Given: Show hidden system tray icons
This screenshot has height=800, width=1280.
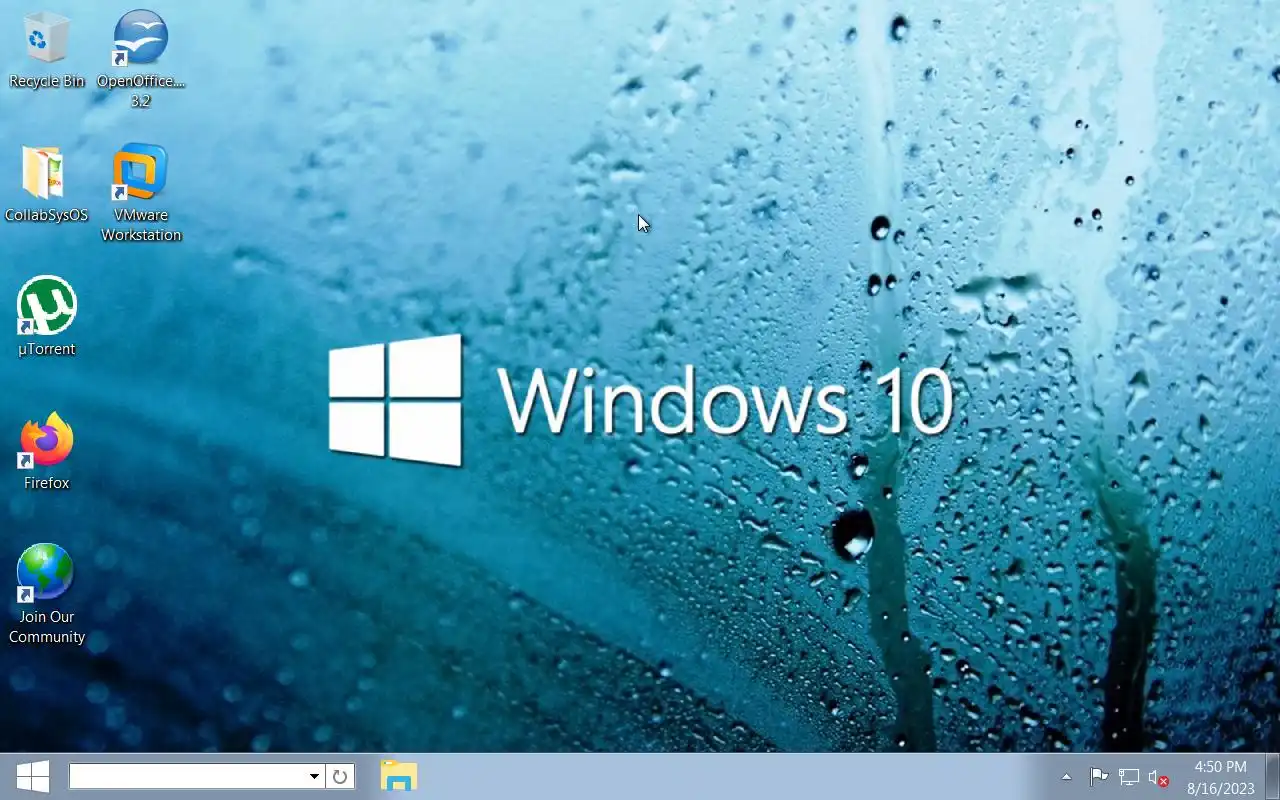Looking at the screenshot, I should tap(1066, 777).
